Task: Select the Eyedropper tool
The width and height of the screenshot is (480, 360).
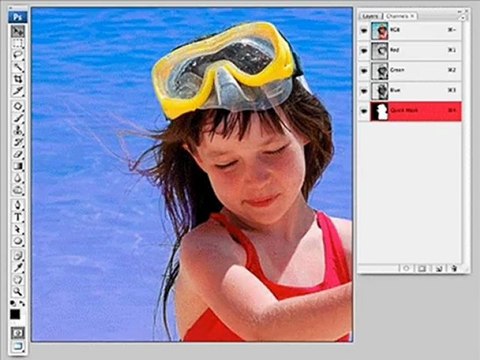Action: point(18,268)
